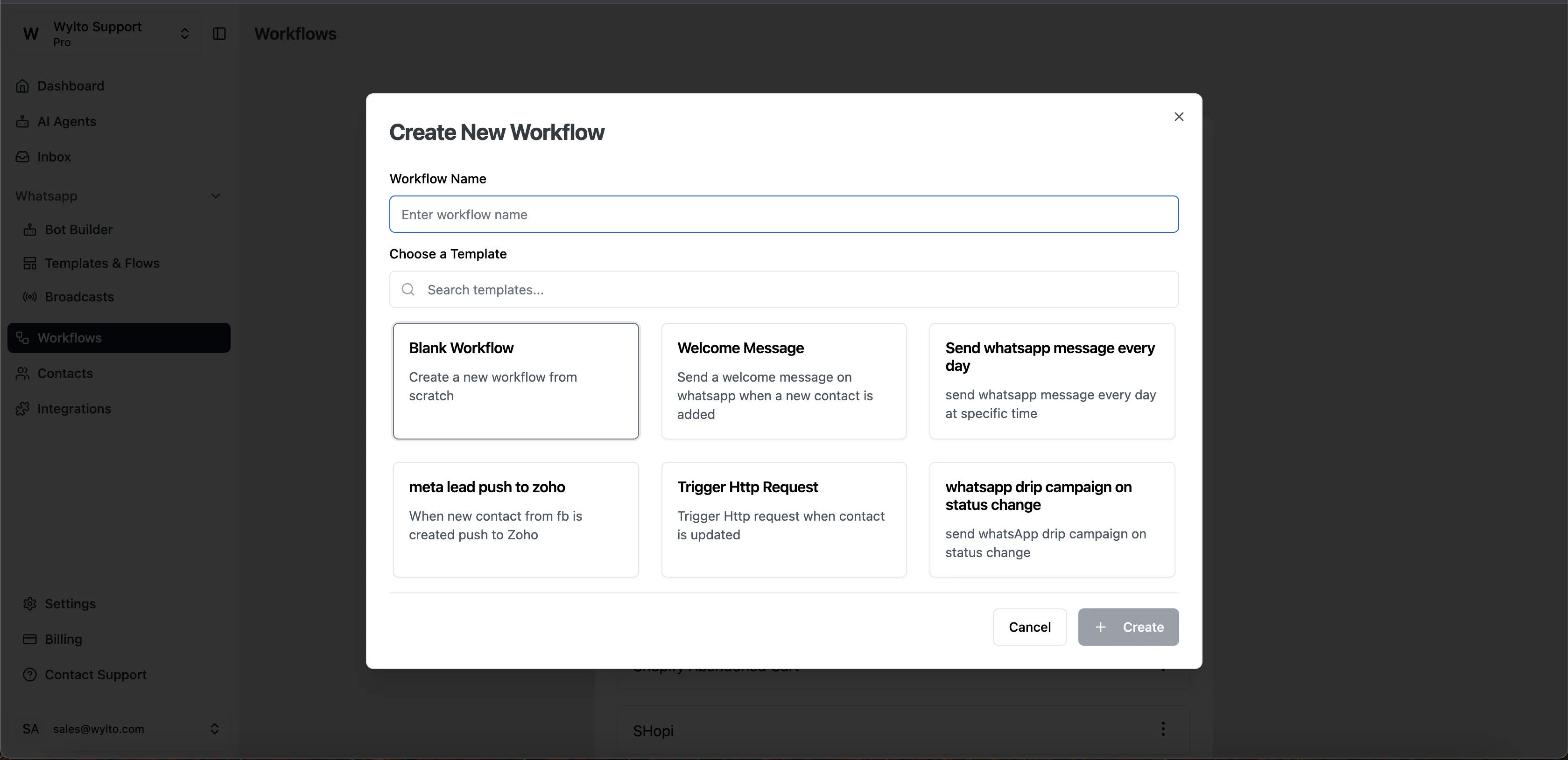Click the SA user avatar
This screenshot has width=1568, height=760.
click(31, 728)
